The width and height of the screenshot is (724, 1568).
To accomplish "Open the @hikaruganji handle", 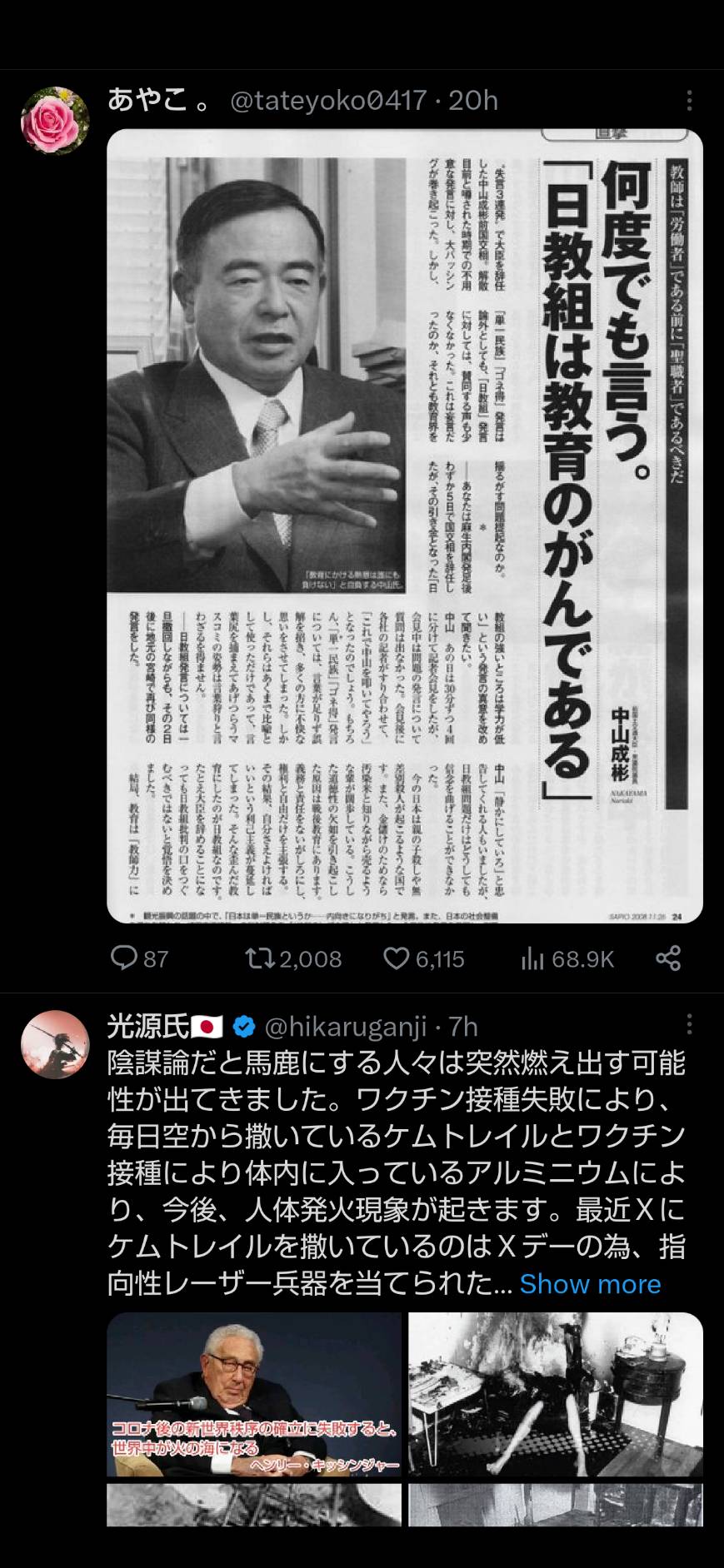I will tap(346, 1027).
